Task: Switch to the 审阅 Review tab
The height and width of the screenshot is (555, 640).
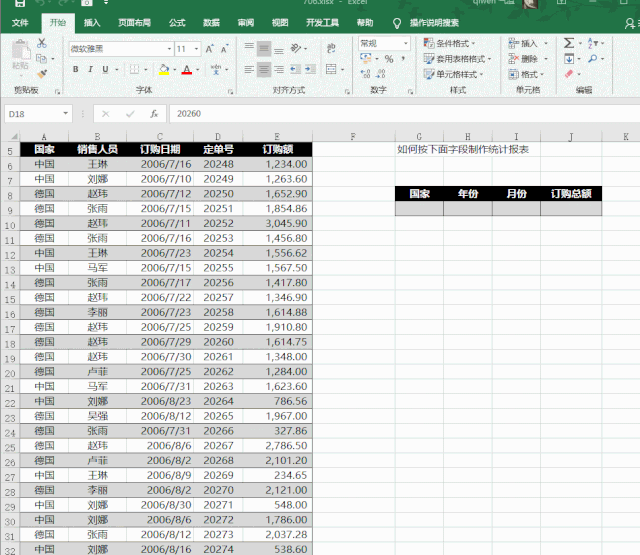Action: [x=246, y=23]
